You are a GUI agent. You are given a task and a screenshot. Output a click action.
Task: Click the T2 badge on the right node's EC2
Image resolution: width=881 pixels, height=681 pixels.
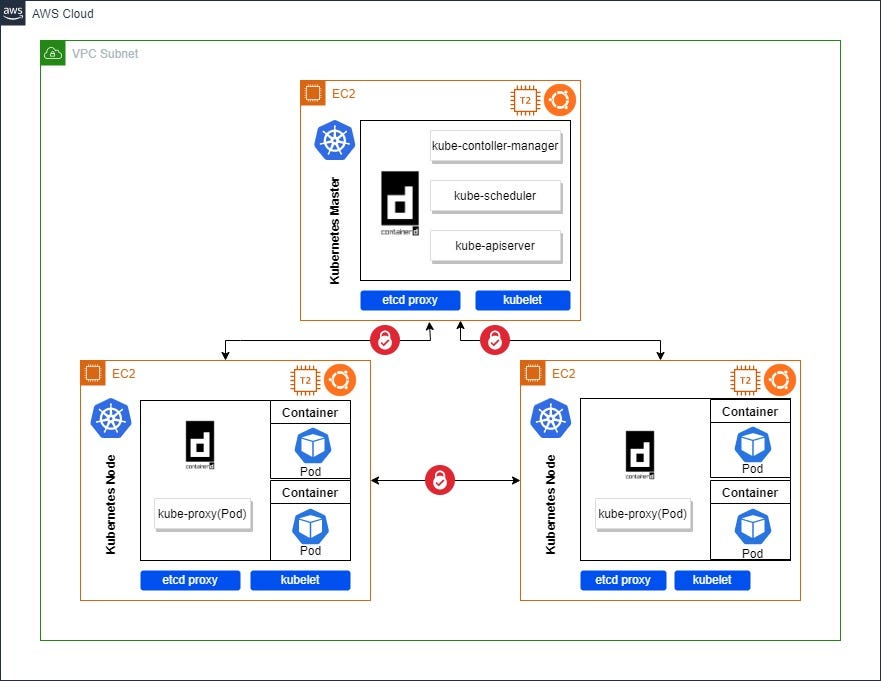click(x=745, y=380)
